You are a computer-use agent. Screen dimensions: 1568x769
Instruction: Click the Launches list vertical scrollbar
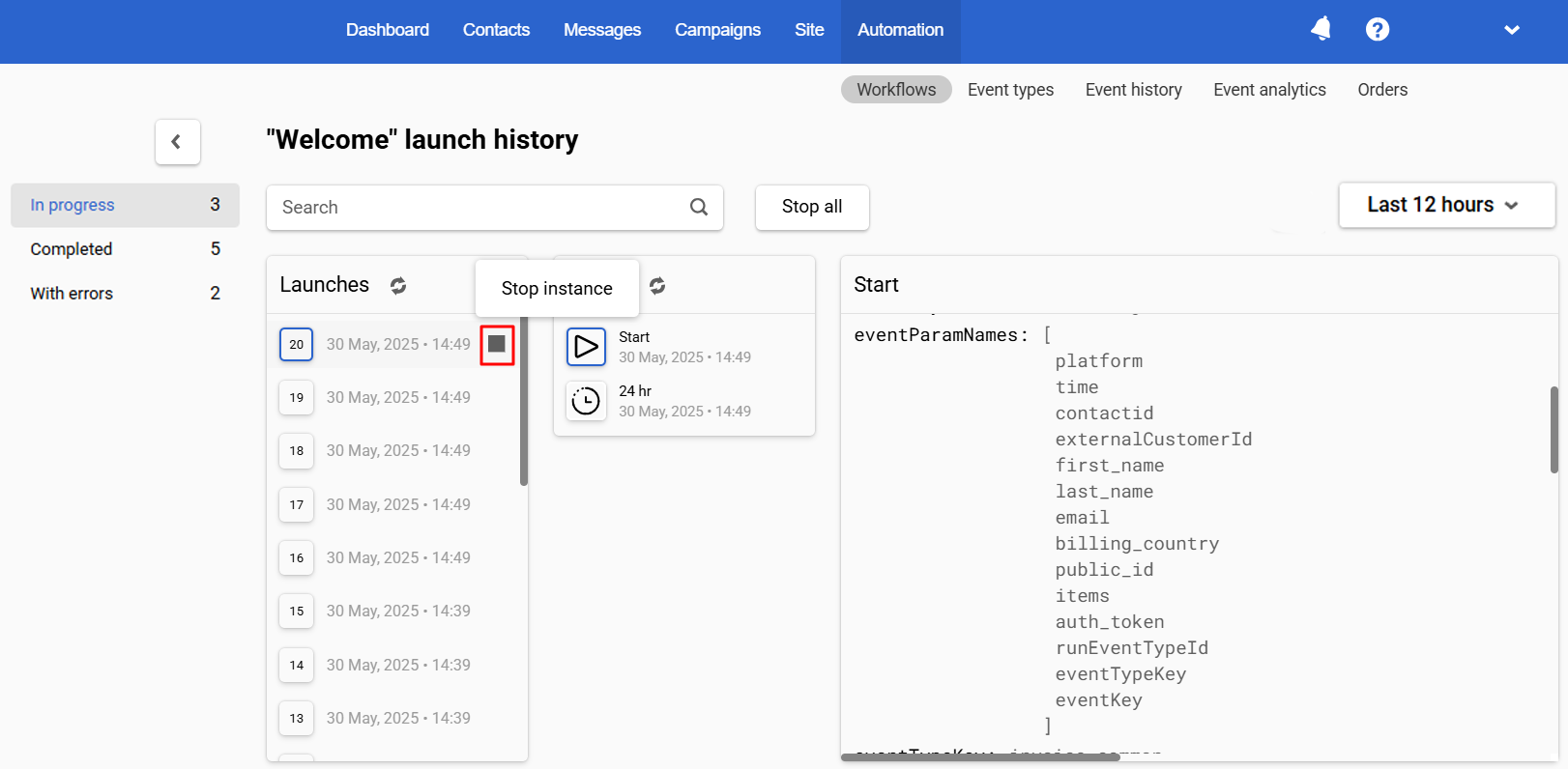pos(524,401)
